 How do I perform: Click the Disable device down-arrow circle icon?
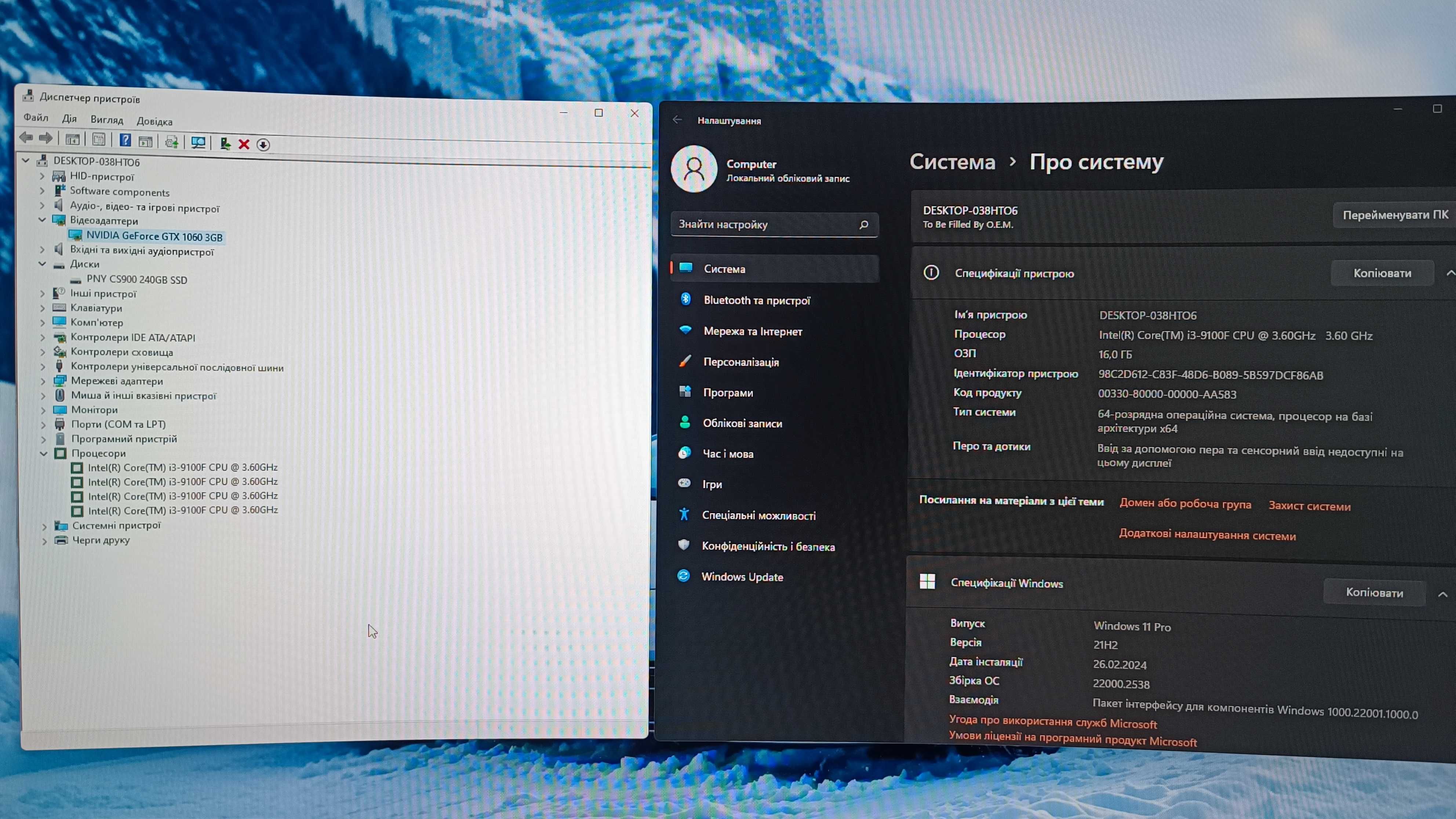point(263,145)
